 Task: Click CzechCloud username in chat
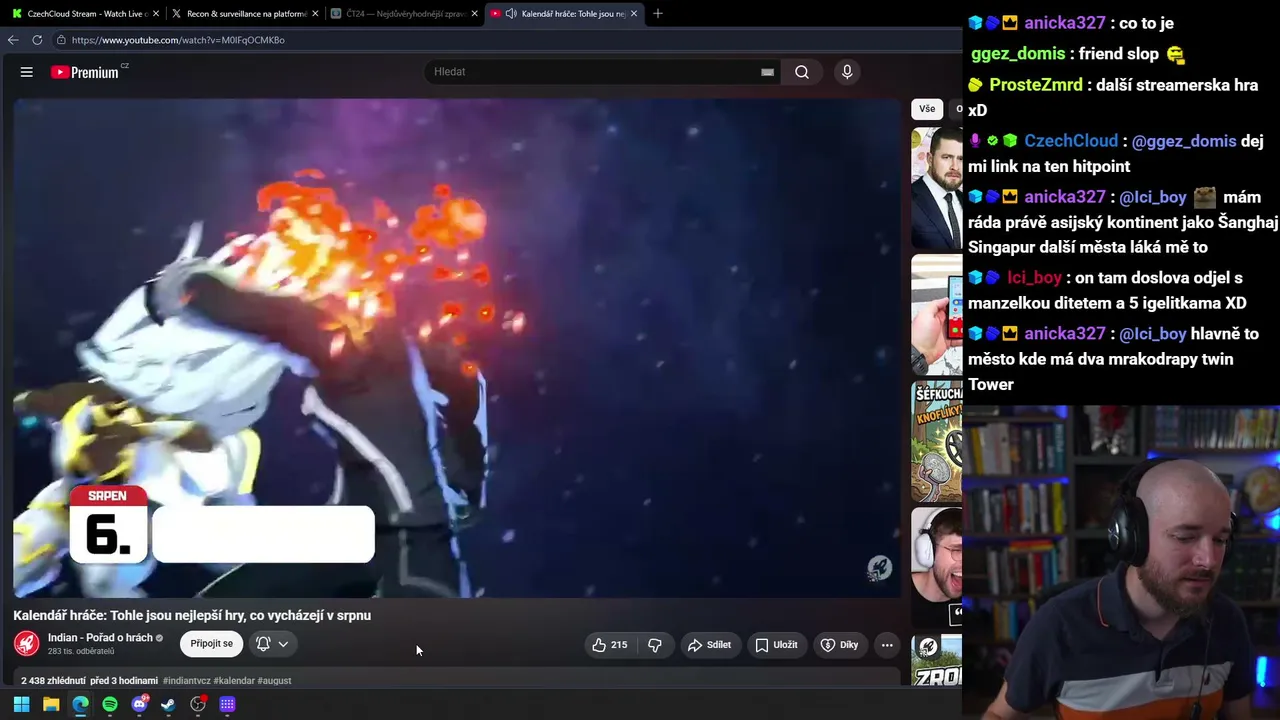pos(1071,141)
